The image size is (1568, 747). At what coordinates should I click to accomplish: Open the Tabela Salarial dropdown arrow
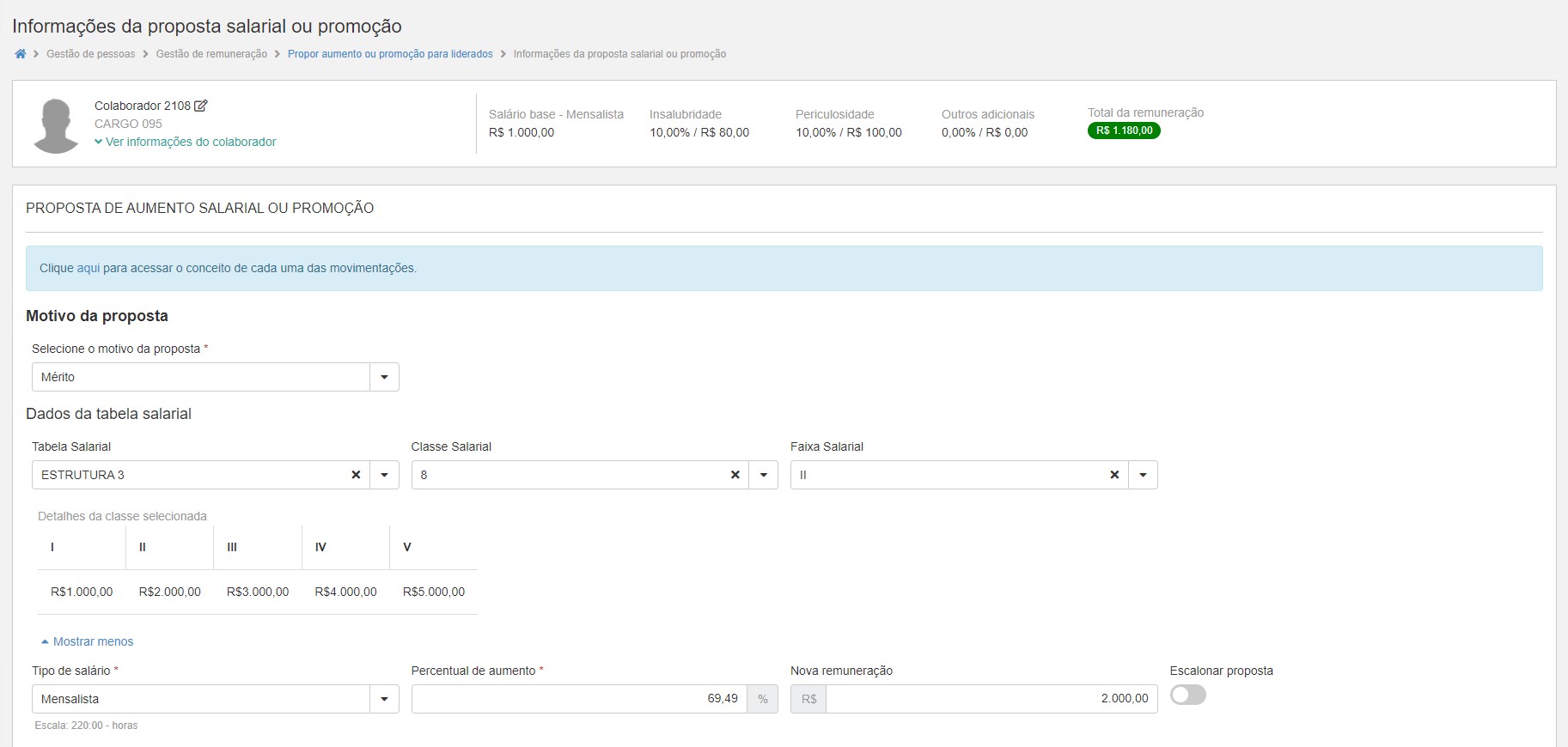click(x=384, y=475)
